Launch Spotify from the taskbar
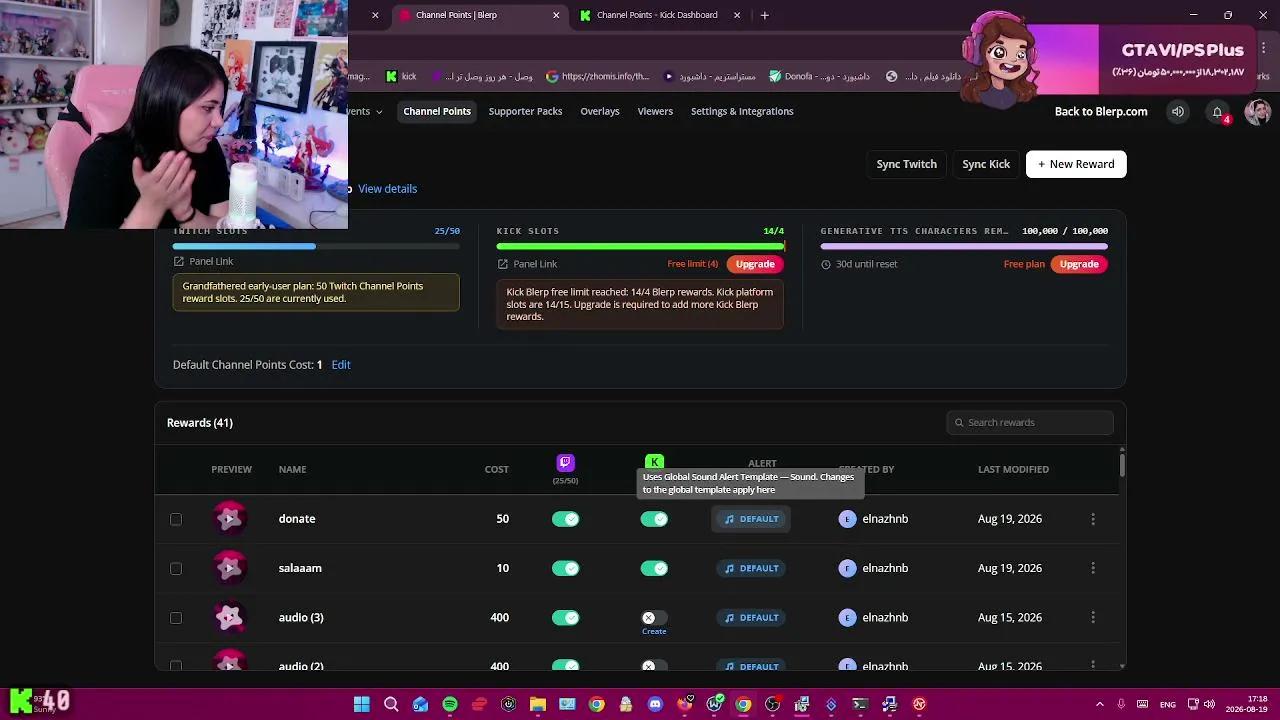 (x=450, y=704)
